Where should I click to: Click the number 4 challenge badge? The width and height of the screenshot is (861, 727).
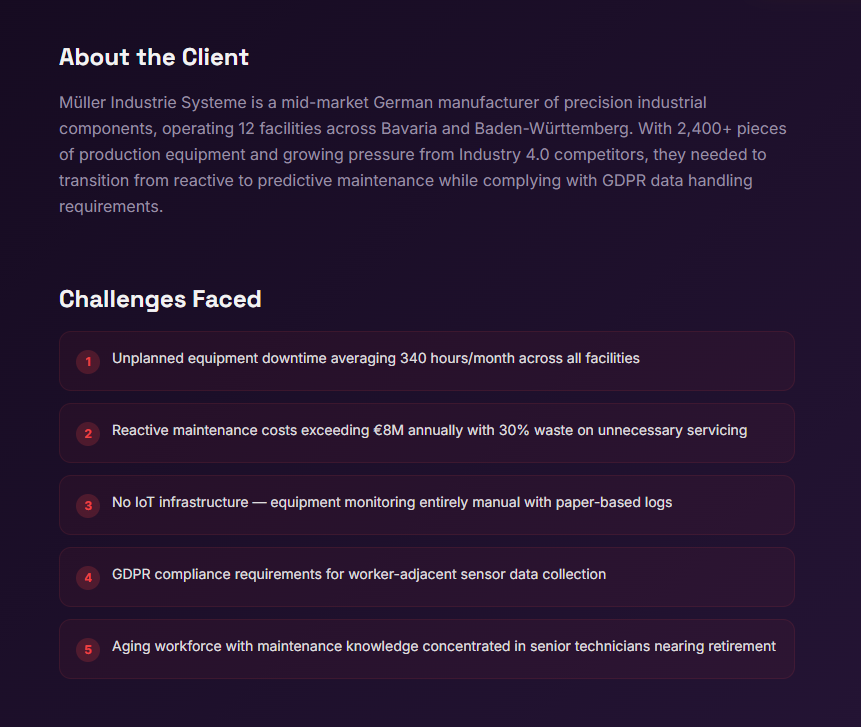click(88, 578)
